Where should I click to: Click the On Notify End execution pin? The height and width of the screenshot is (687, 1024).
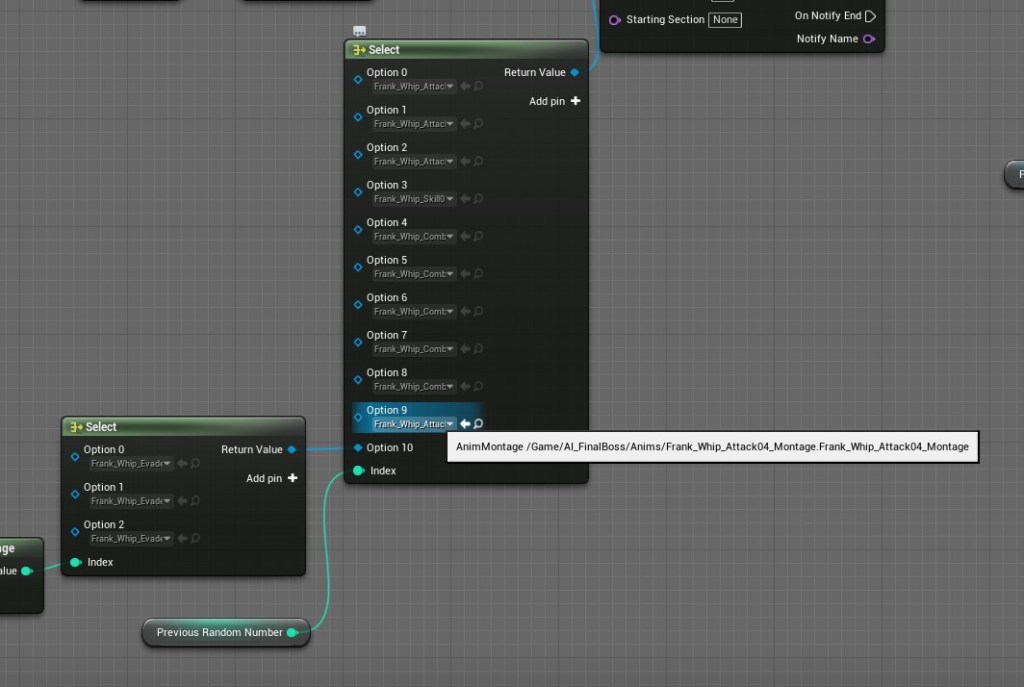point(870,16)
